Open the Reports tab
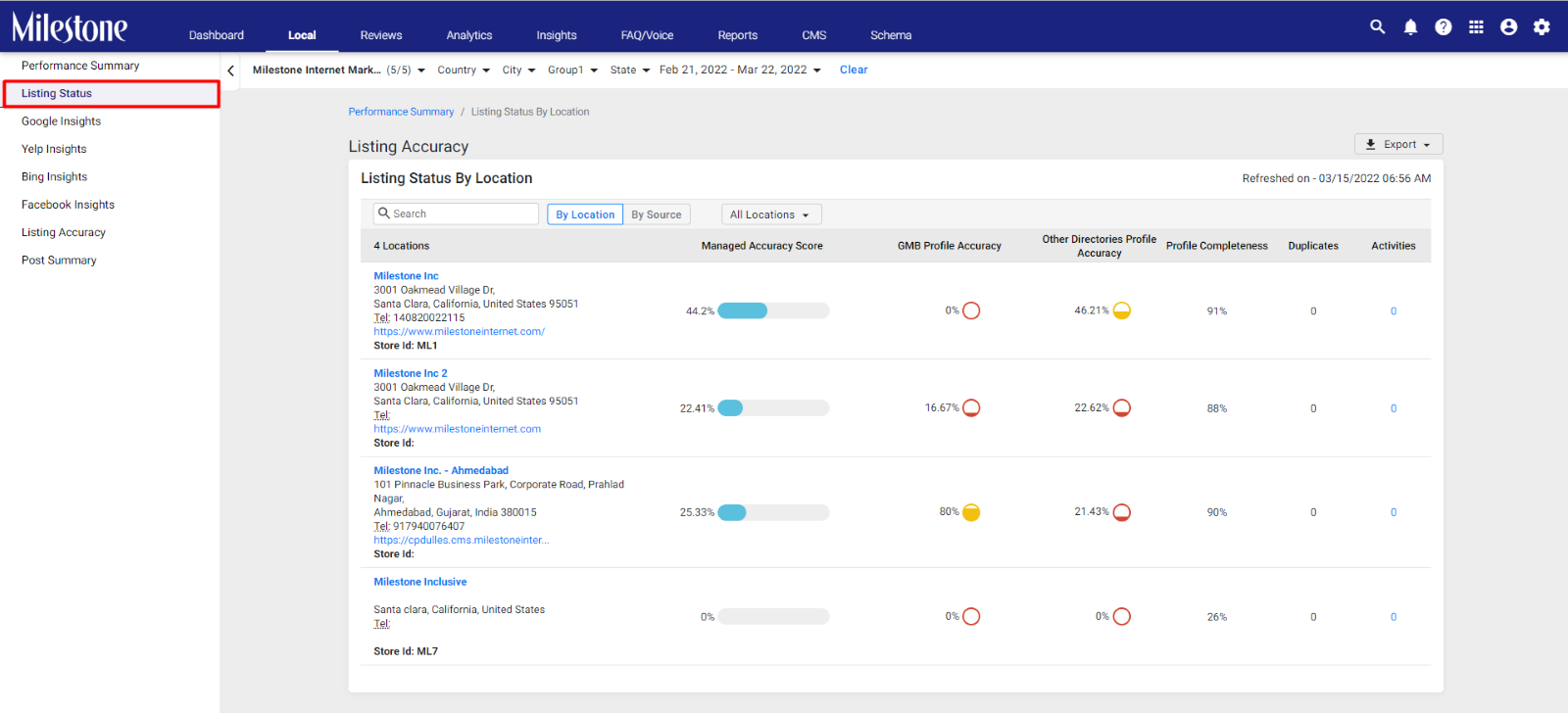The width and height of the screenshot is (1568, 713). pyautogui.click(x=738, y=35)
